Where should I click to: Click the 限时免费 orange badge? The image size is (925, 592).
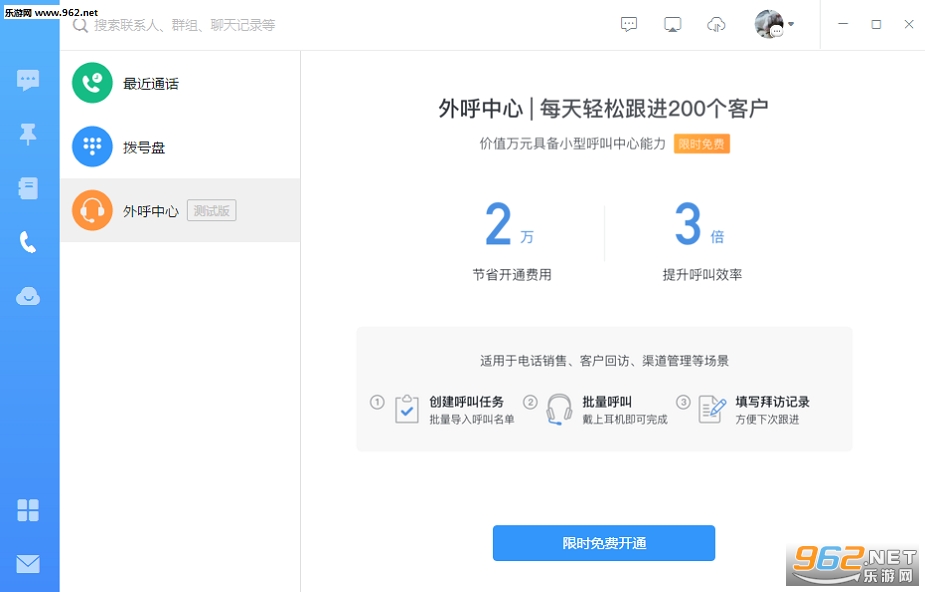click(x=701, y=144)
